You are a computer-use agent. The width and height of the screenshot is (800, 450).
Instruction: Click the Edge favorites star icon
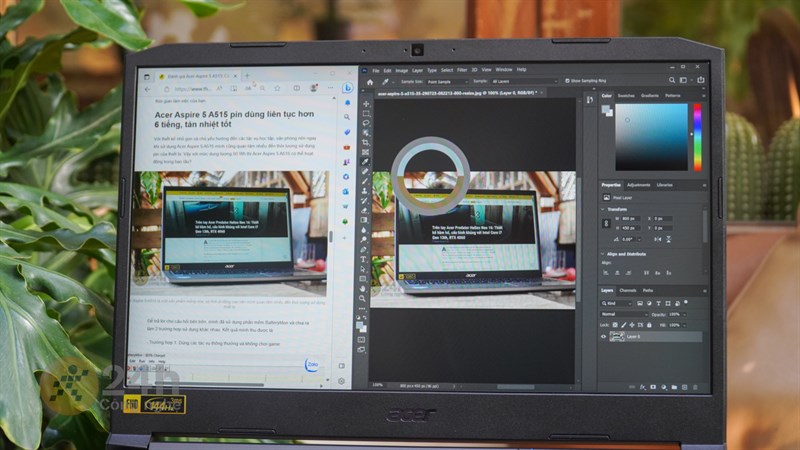[278, 88]
